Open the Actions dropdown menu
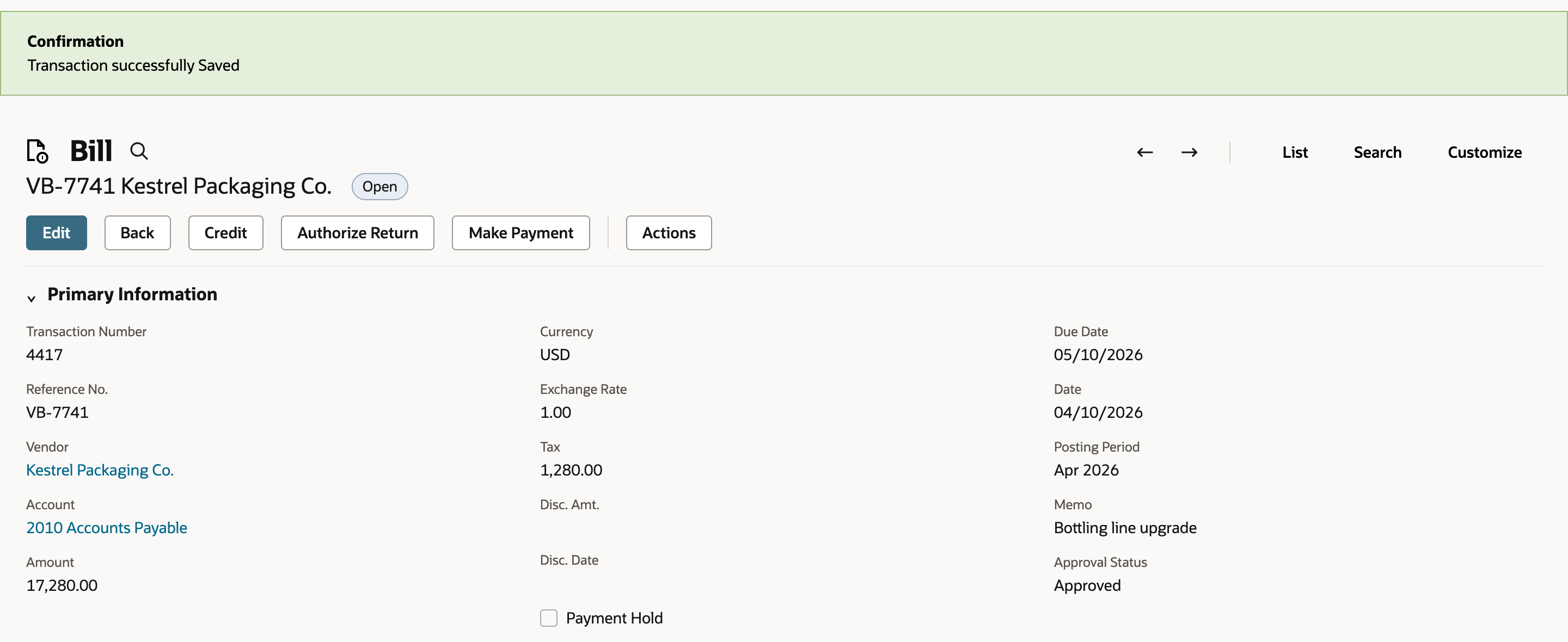Screen dimensions: 1568x642 (x=669, y=232)
